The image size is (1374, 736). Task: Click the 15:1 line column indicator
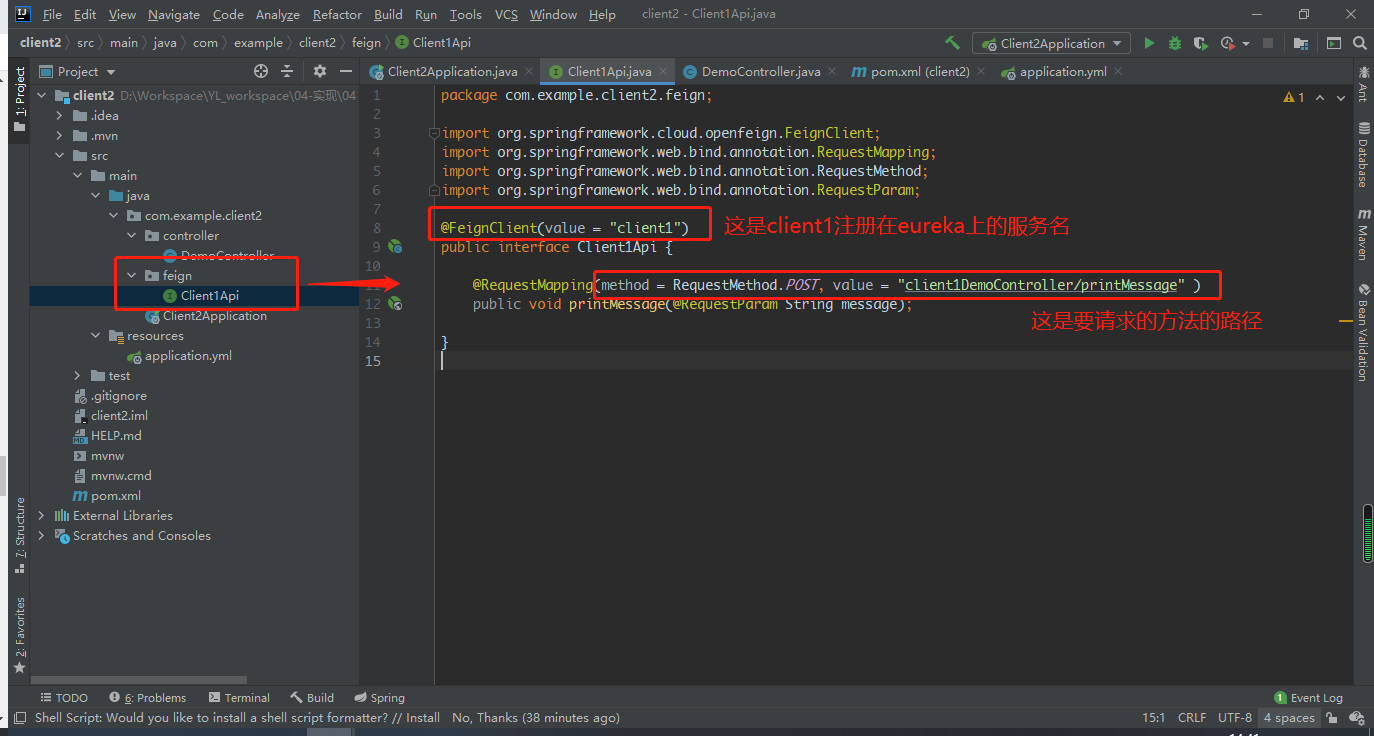click(1154, 718)
